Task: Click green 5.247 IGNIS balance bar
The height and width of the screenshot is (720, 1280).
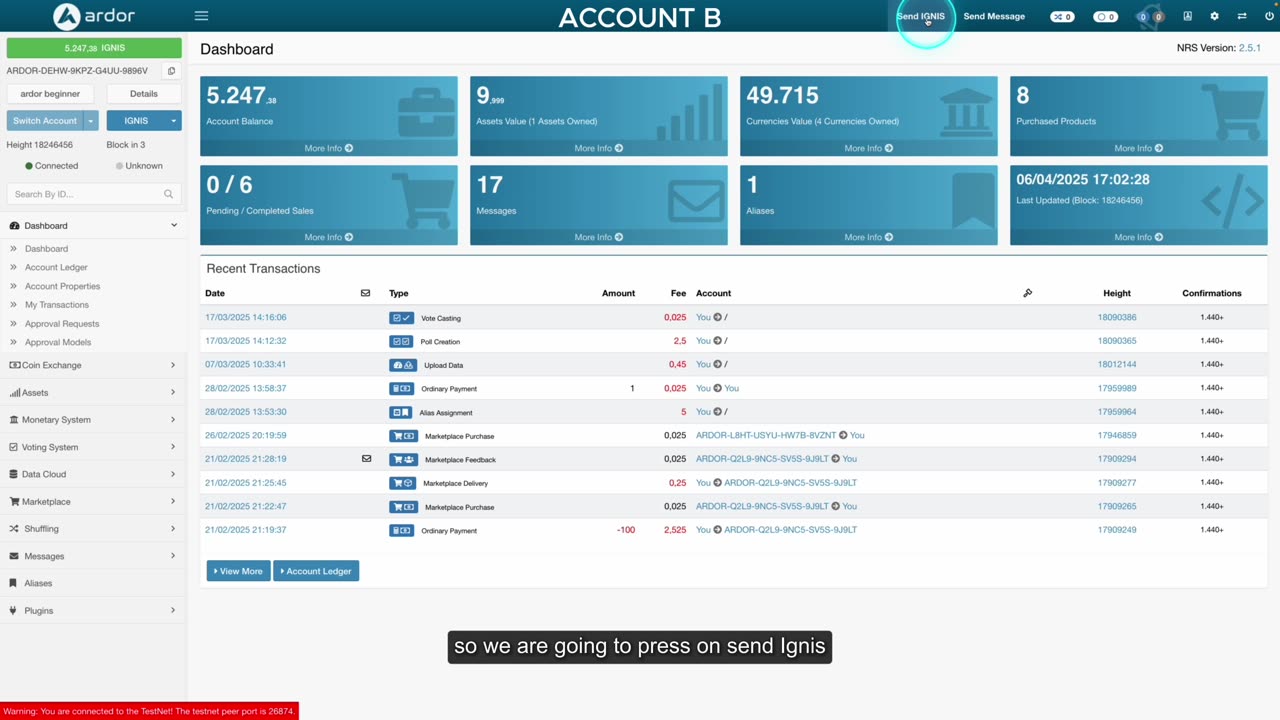Action: [x=94, y=48]
